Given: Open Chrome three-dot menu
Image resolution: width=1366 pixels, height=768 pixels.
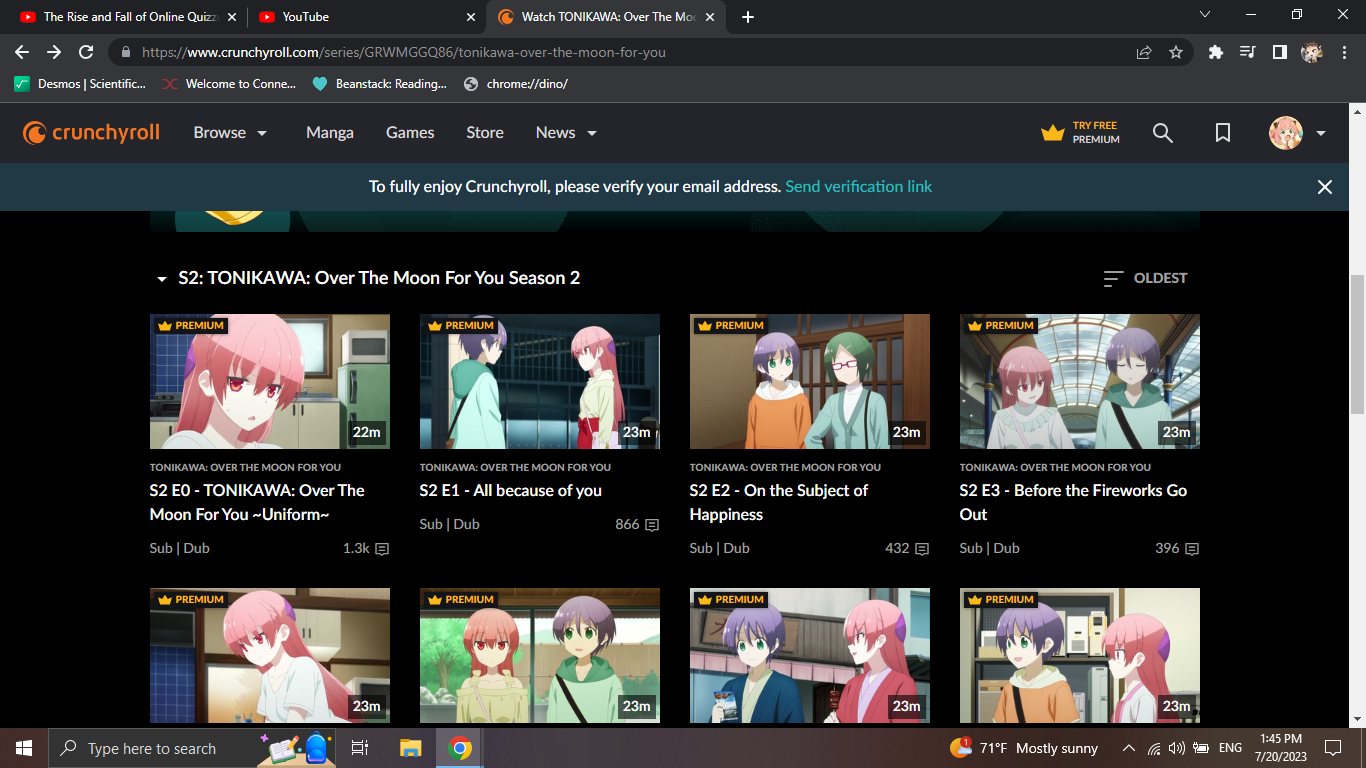Looking at the screenshot, I should coord(1343,52).
